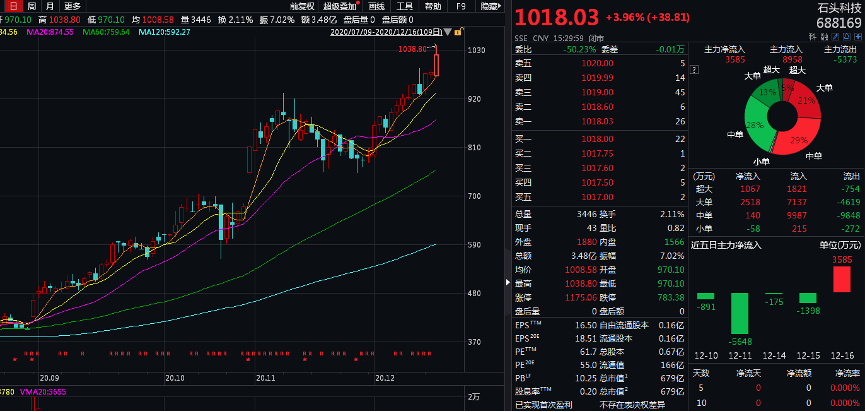Switch to the 周 weekly chart tab

(32, 7)
